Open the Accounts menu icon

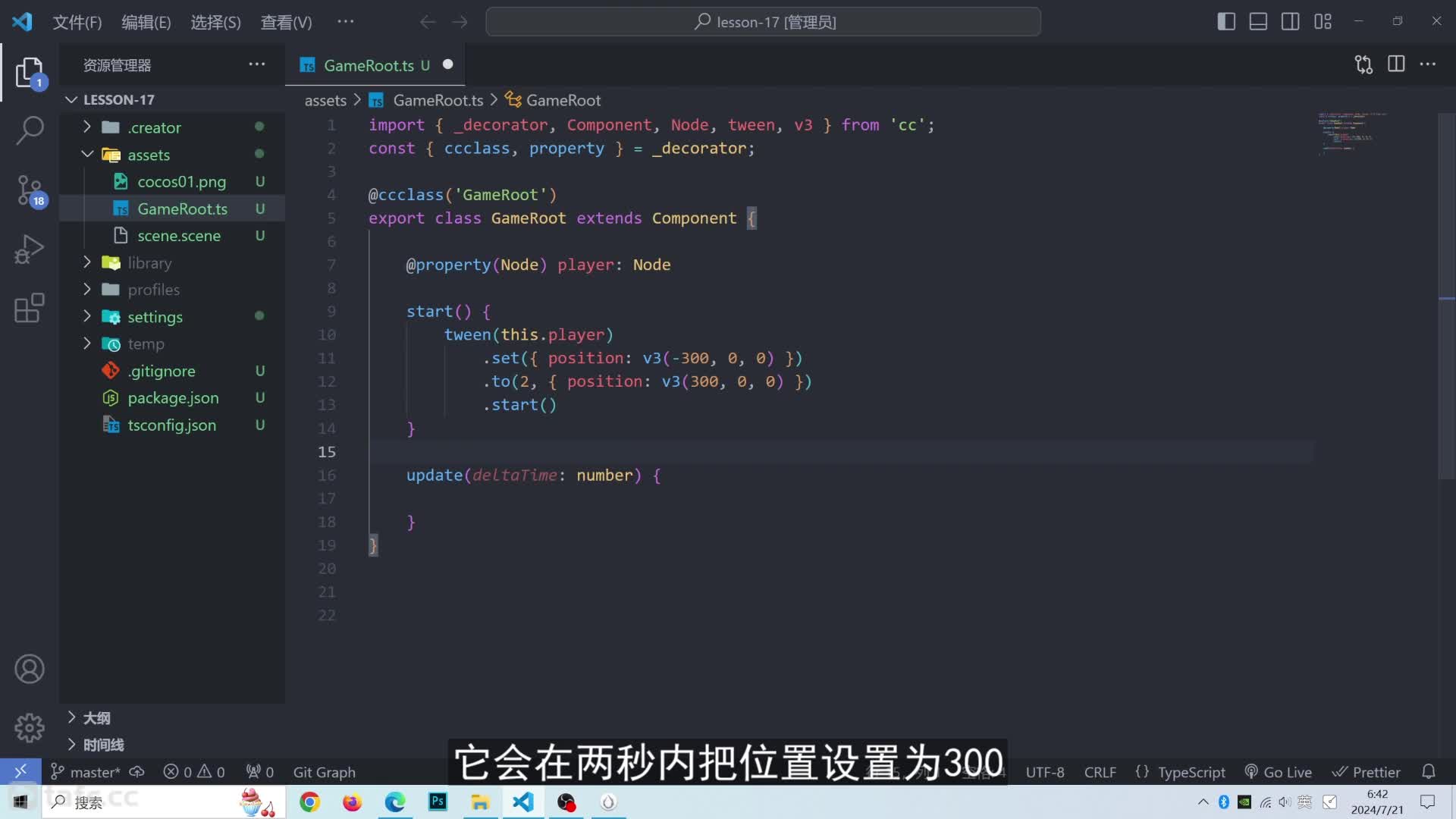point(30,669)
